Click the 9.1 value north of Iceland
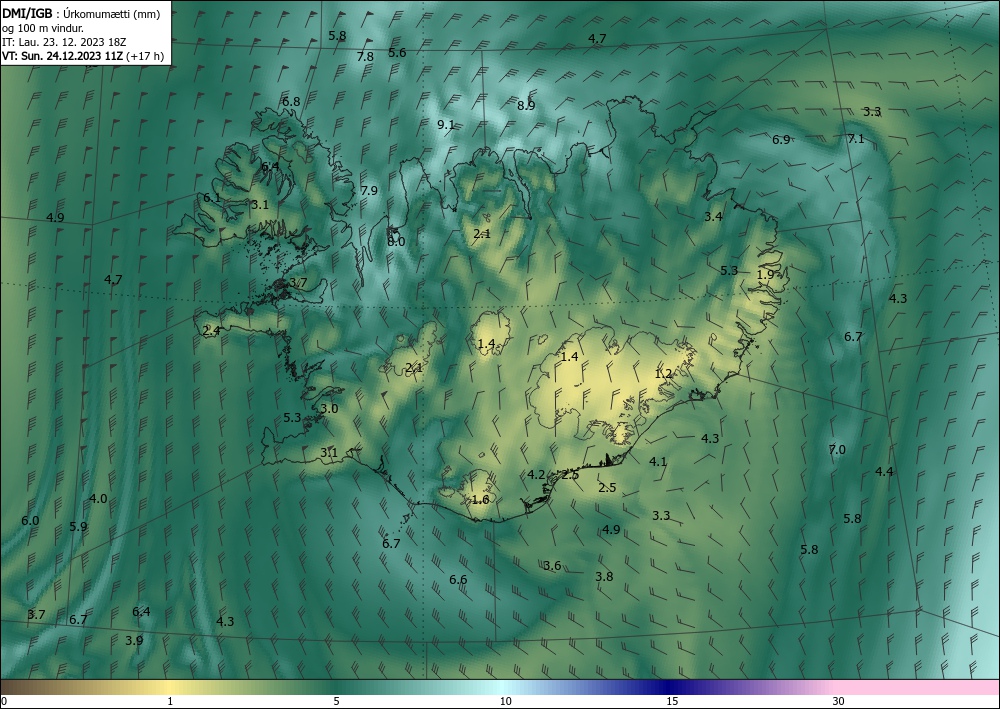Image resolution: width=1000 pixels, height=709 pixels. point(446,125)
